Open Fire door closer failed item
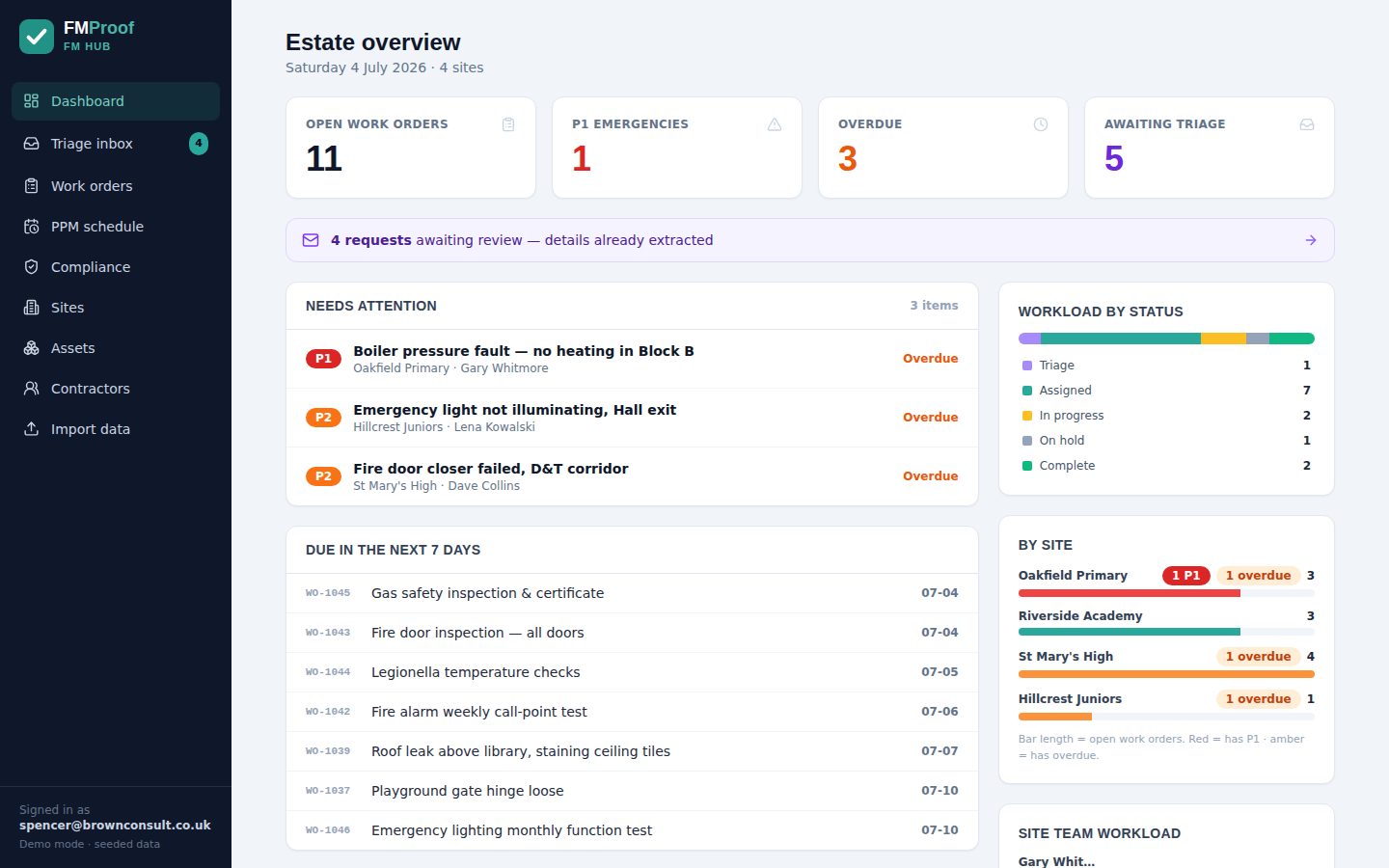 632,476
